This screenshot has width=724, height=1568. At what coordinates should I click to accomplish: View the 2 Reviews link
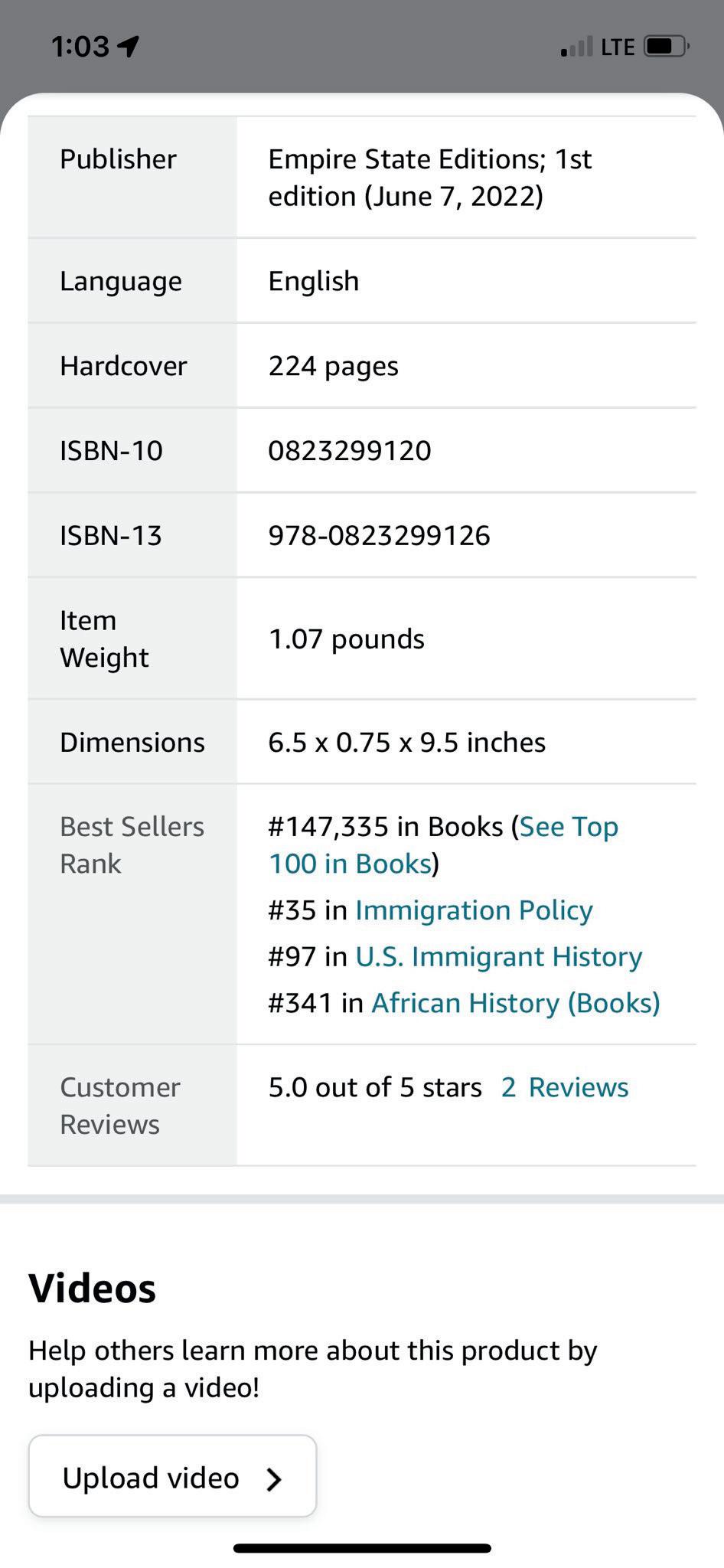click(x=565, y=1087)
